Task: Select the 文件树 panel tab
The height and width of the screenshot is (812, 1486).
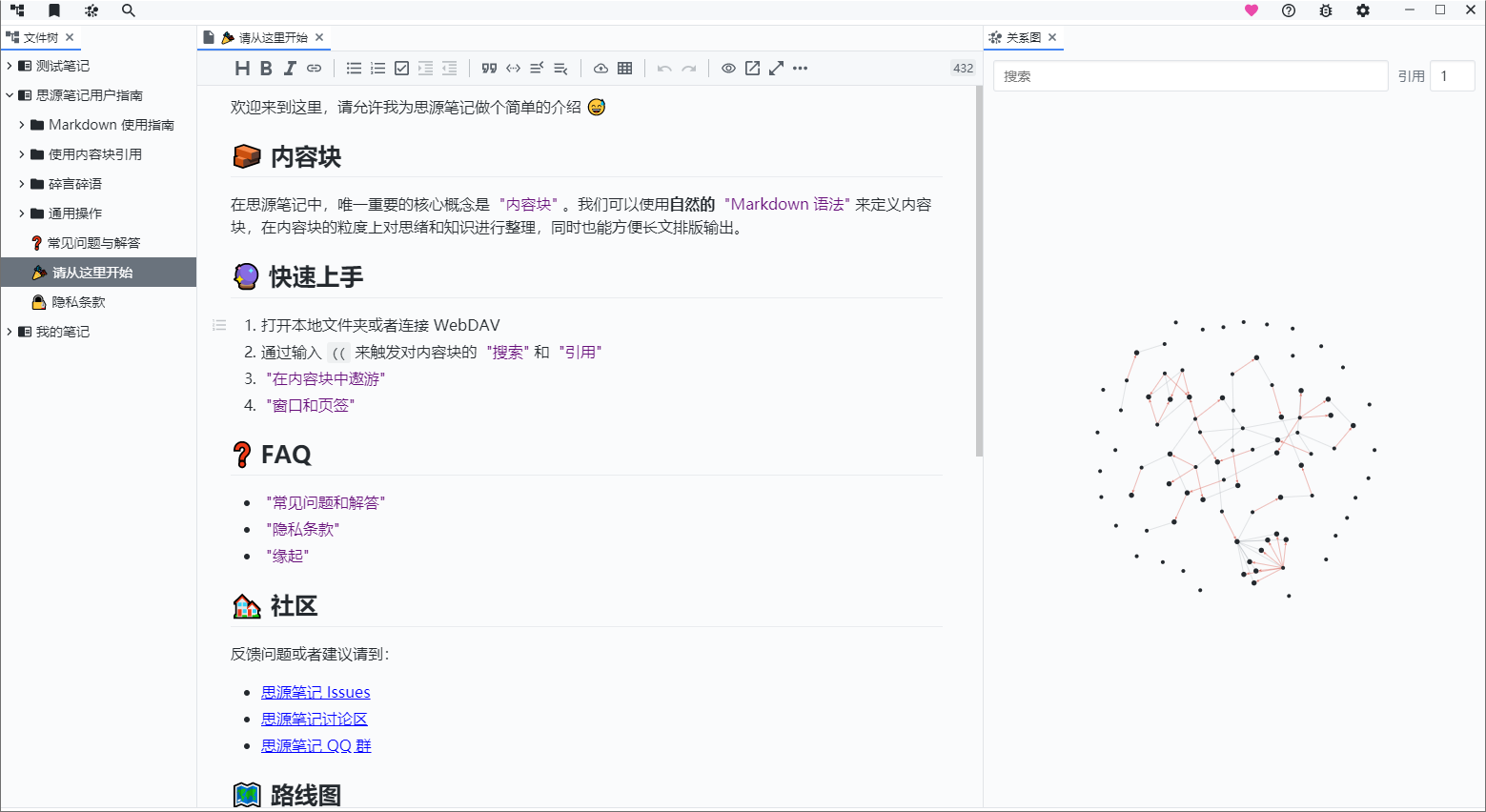Action: click(40, 38)
